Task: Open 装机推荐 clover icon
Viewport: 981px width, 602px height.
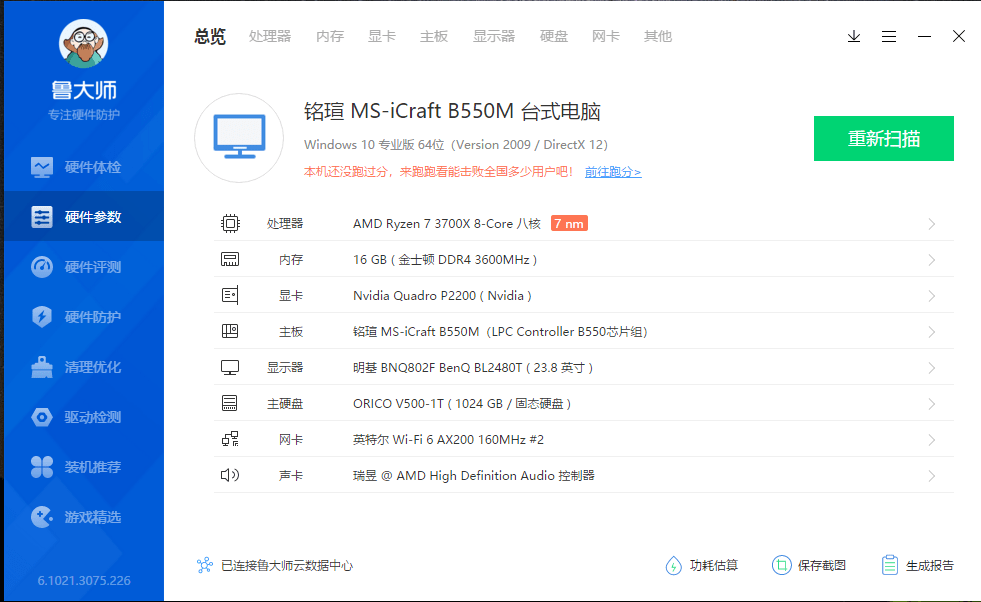Action: coord(42,467)
